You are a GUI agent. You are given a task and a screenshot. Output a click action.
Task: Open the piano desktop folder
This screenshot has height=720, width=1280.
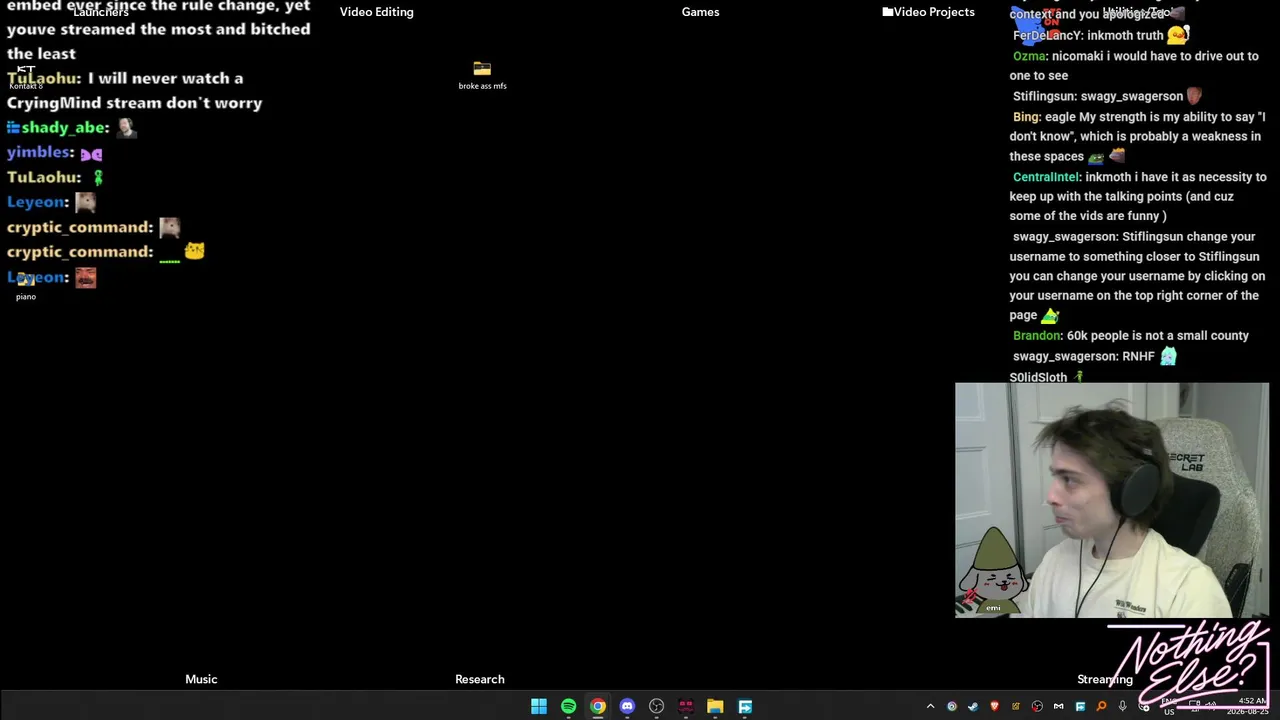26,286
